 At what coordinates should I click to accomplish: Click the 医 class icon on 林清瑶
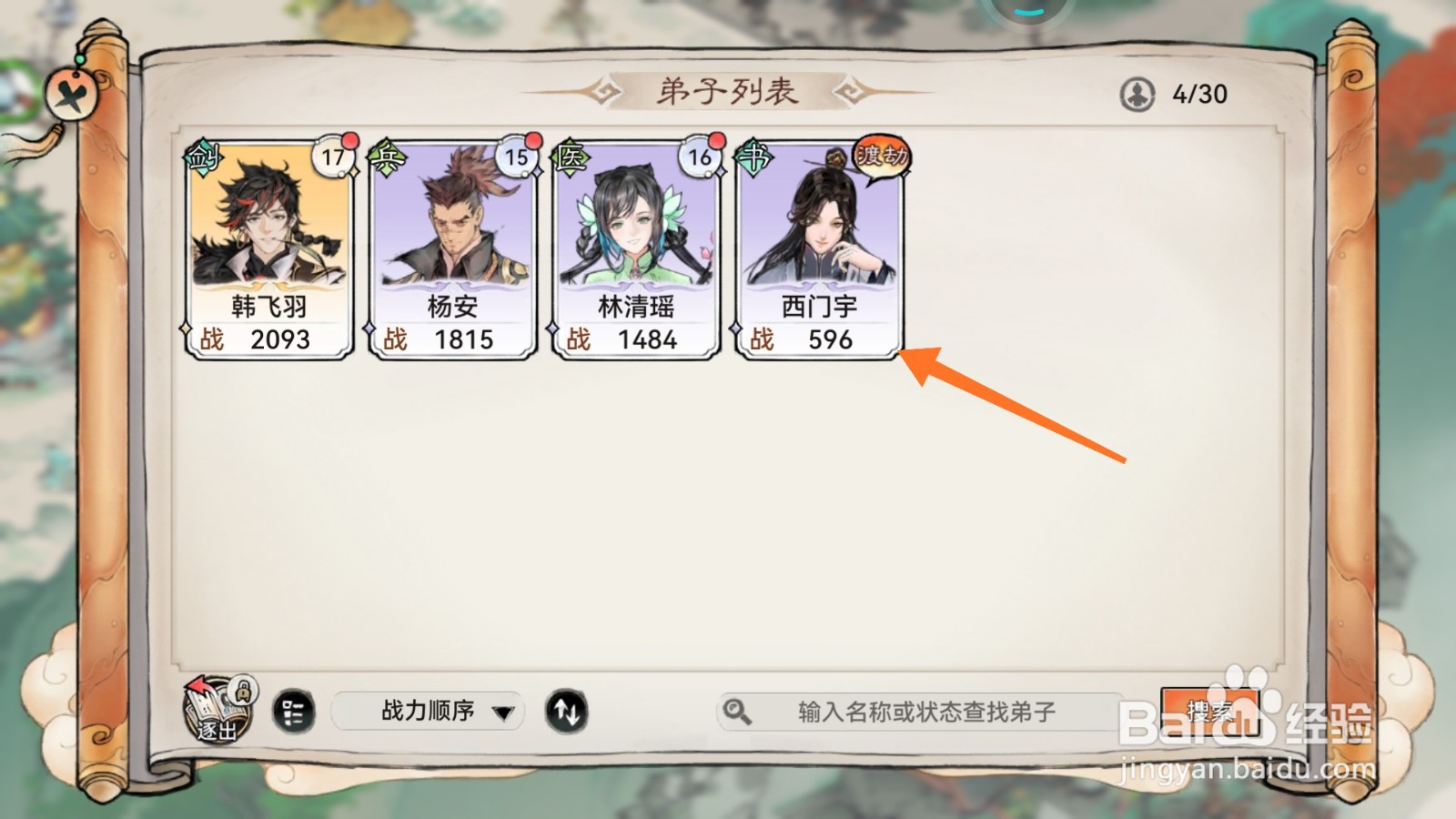pyautogui.click(x=571, y=157)
